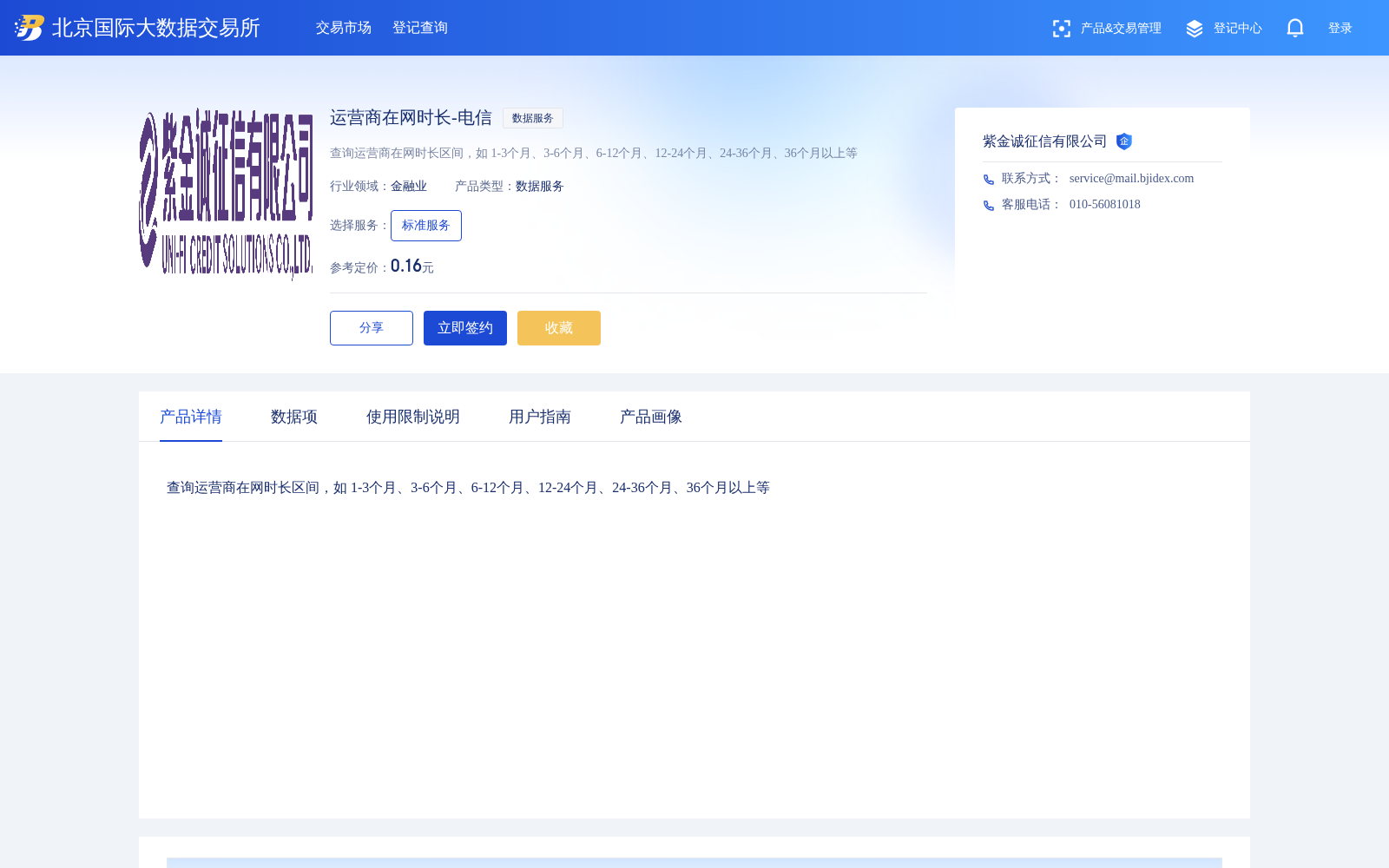Click the 收藏 button

[559, 328]
